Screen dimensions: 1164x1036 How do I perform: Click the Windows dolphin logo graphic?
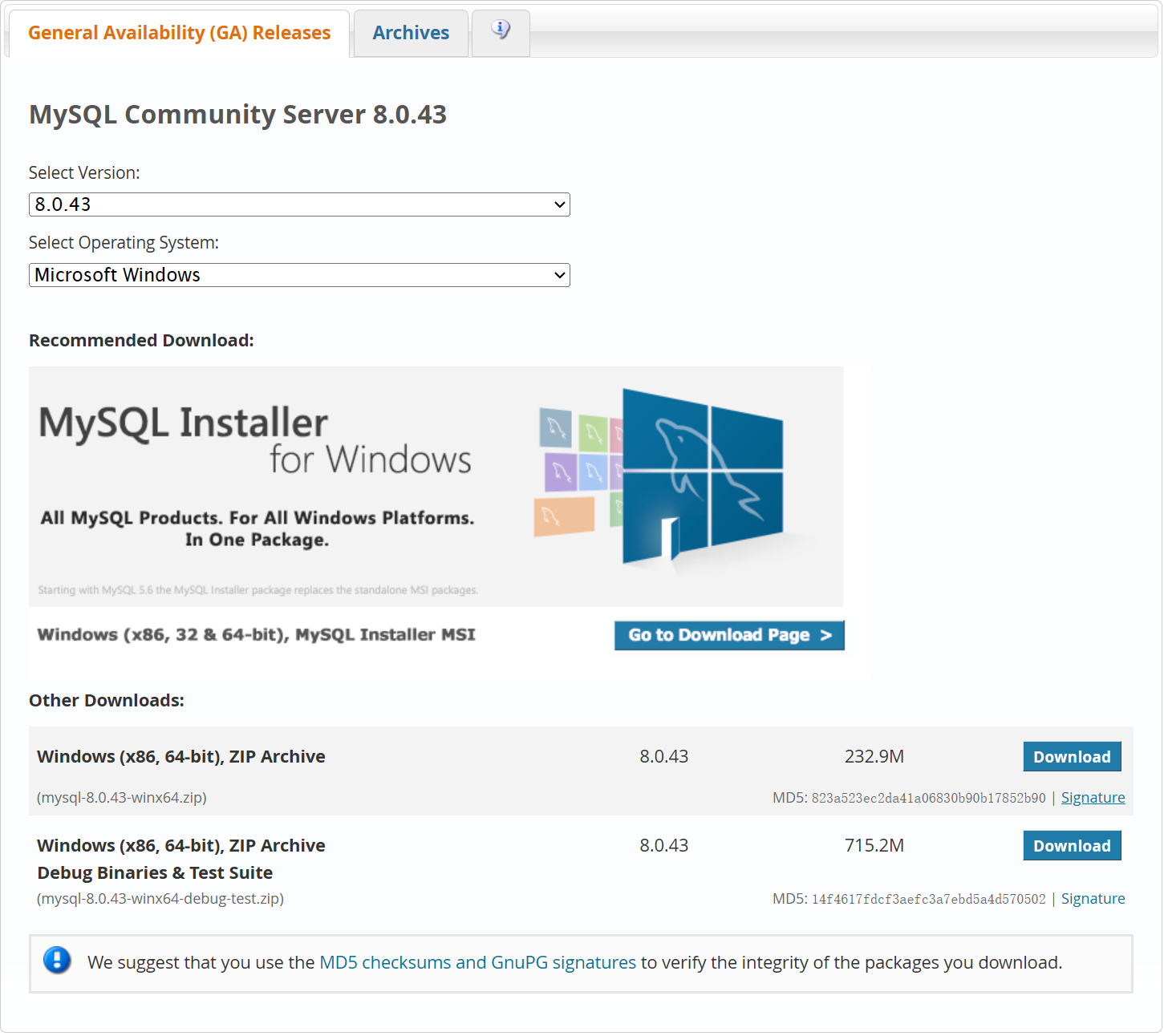click(702, 477)
